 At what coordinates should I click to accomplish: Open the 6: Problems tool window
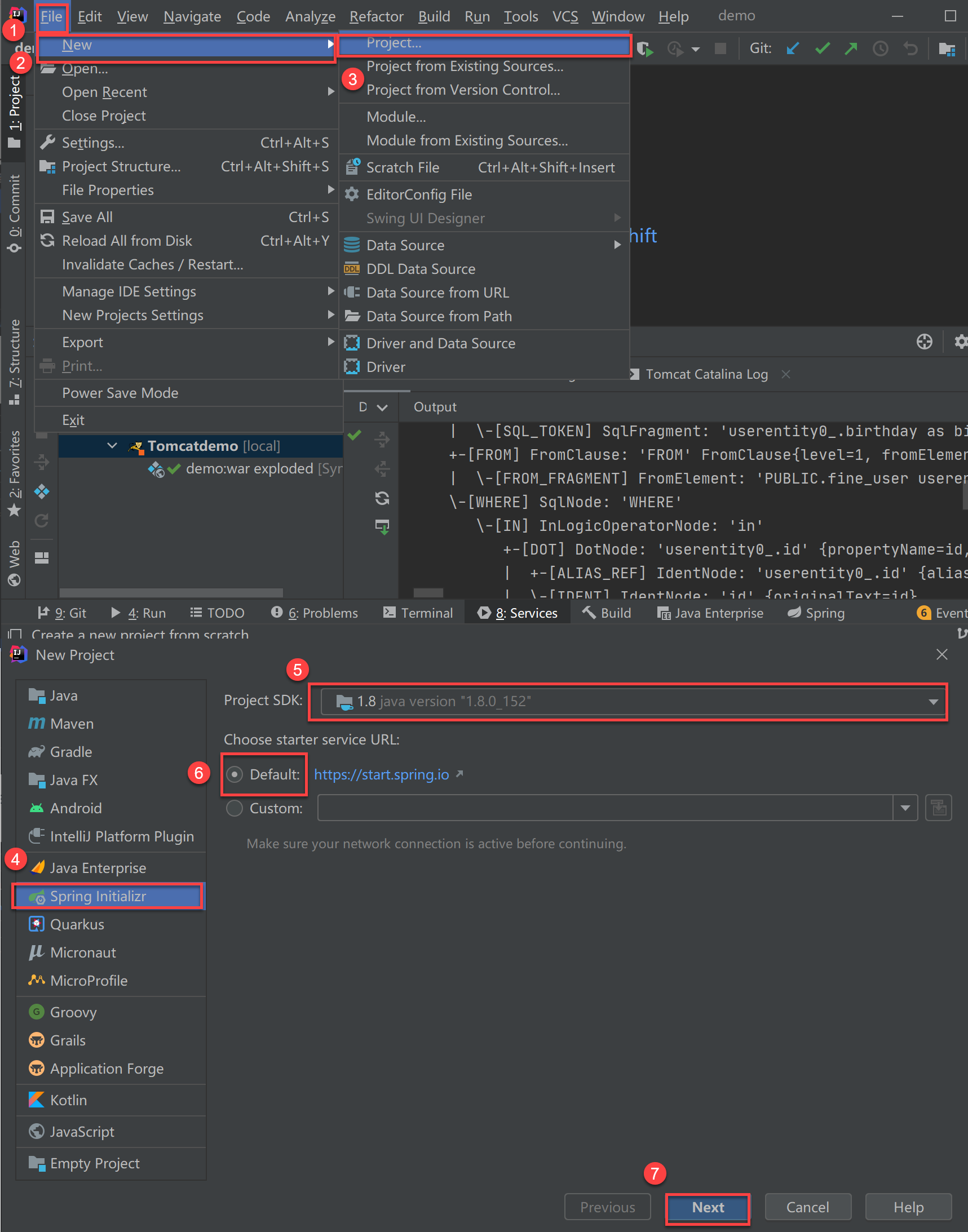click(315, 613)
